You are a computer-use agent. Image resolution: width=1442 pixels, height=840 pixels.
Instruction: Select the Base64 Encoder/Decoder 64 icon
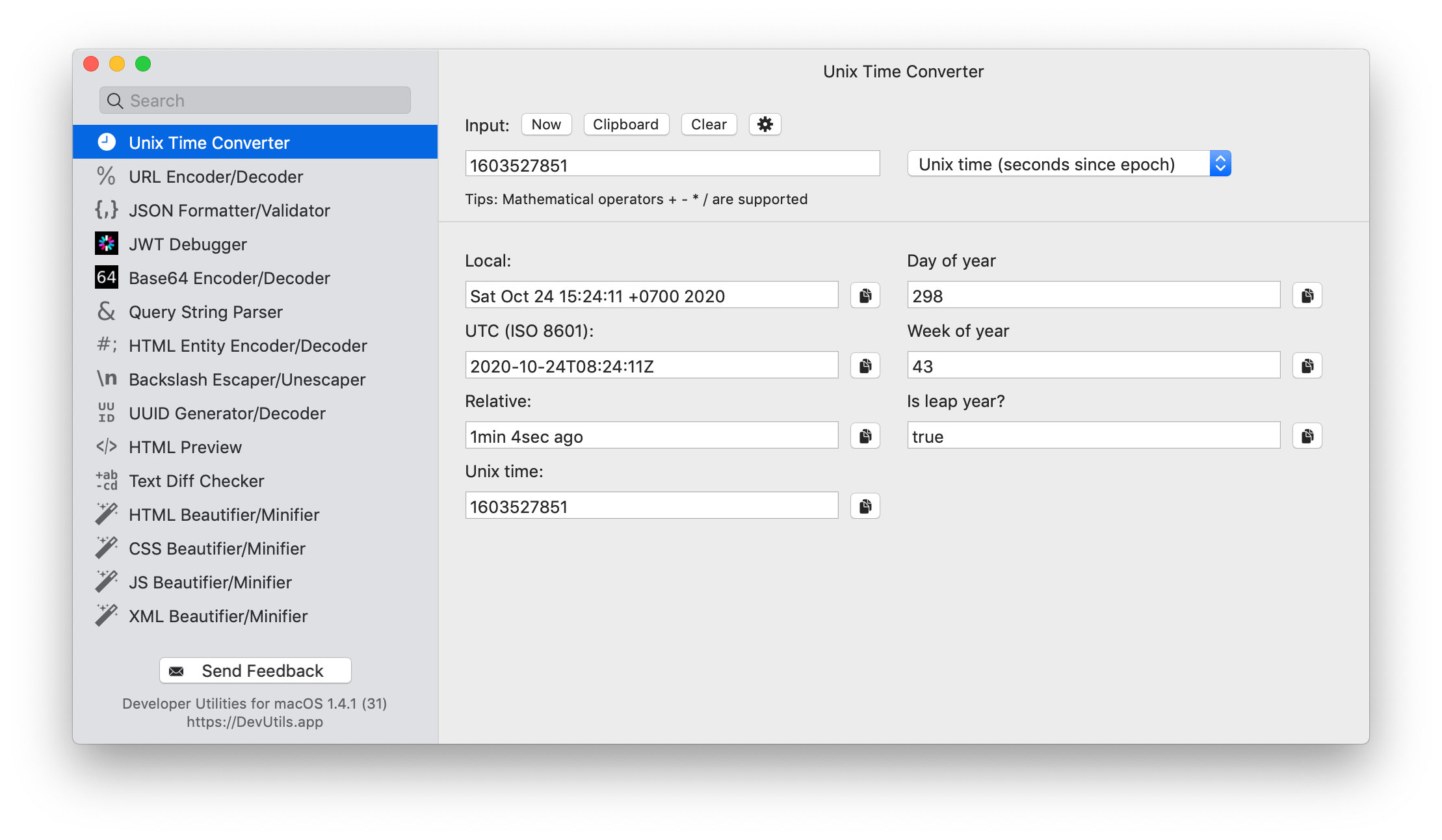106,277
